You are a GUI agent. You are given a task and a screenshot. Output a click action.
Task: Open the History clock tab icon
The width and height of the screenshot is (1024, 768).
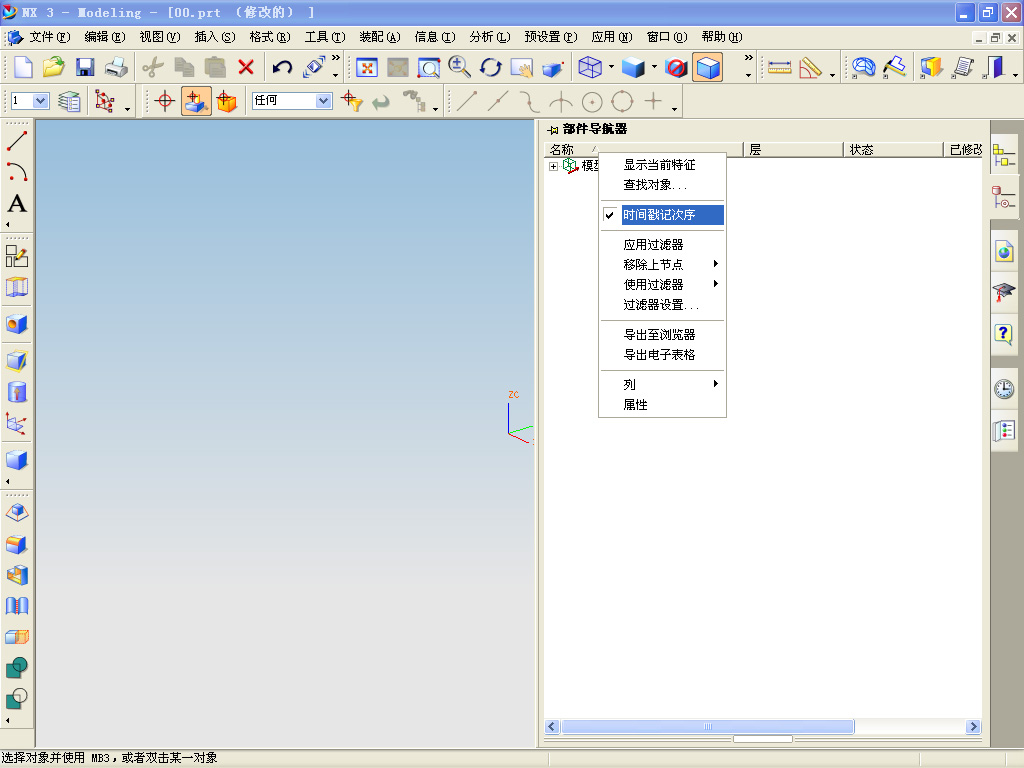(1004, 389)
